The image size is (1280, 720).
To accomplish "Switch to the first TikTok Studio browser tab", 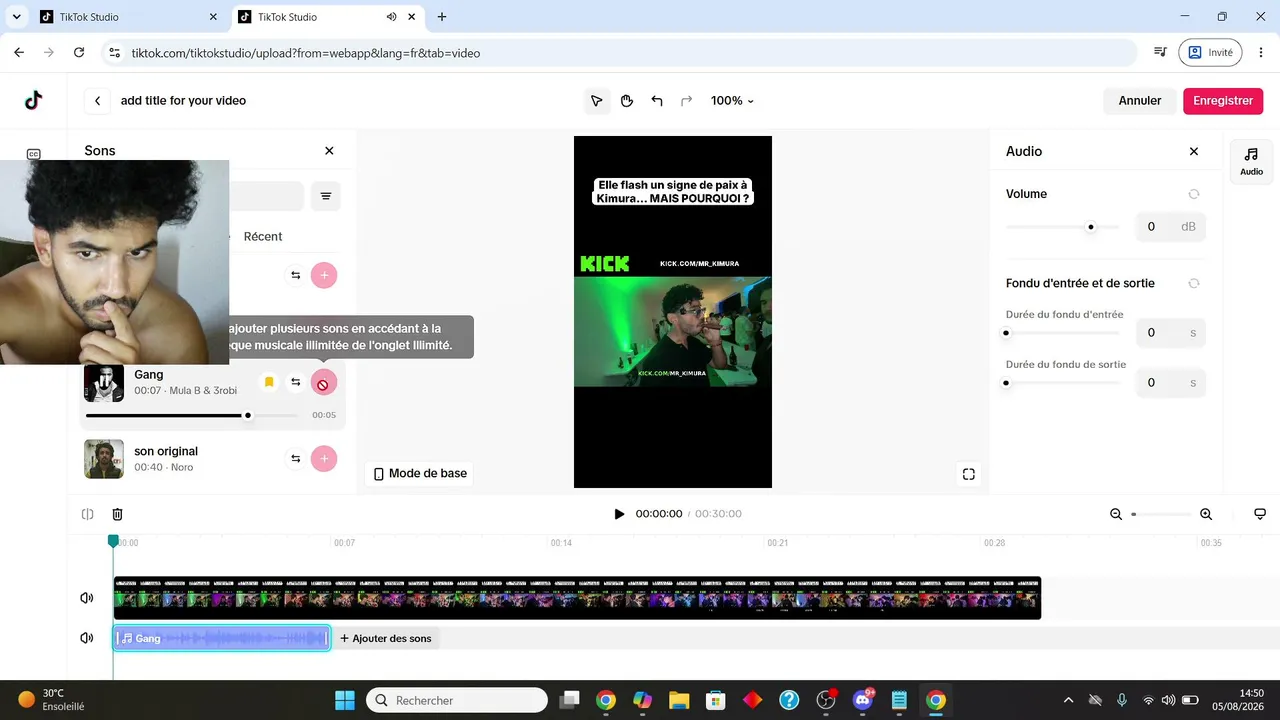I will (128, 17).
